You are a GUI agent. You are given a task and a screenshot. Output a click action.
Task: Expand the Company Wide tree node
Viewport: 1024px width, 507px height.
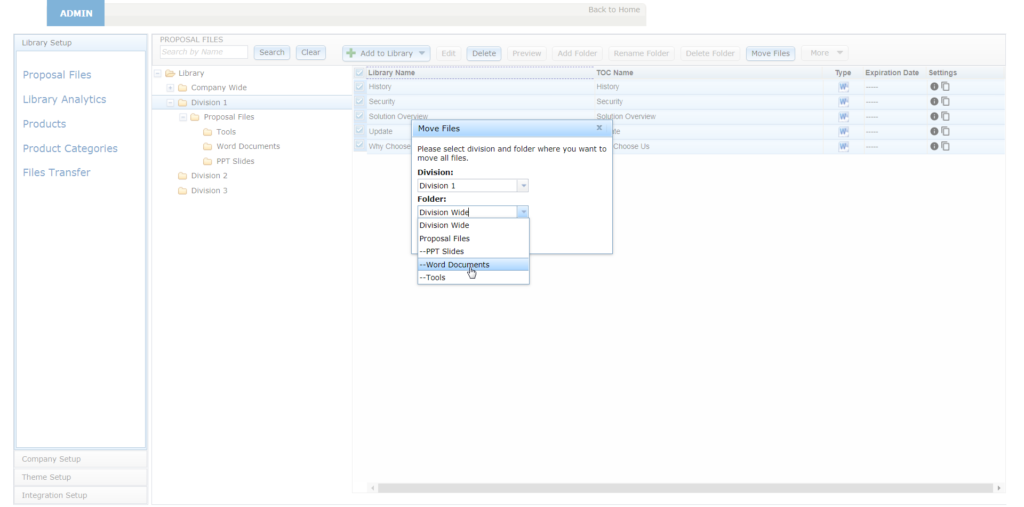point(170,88)
